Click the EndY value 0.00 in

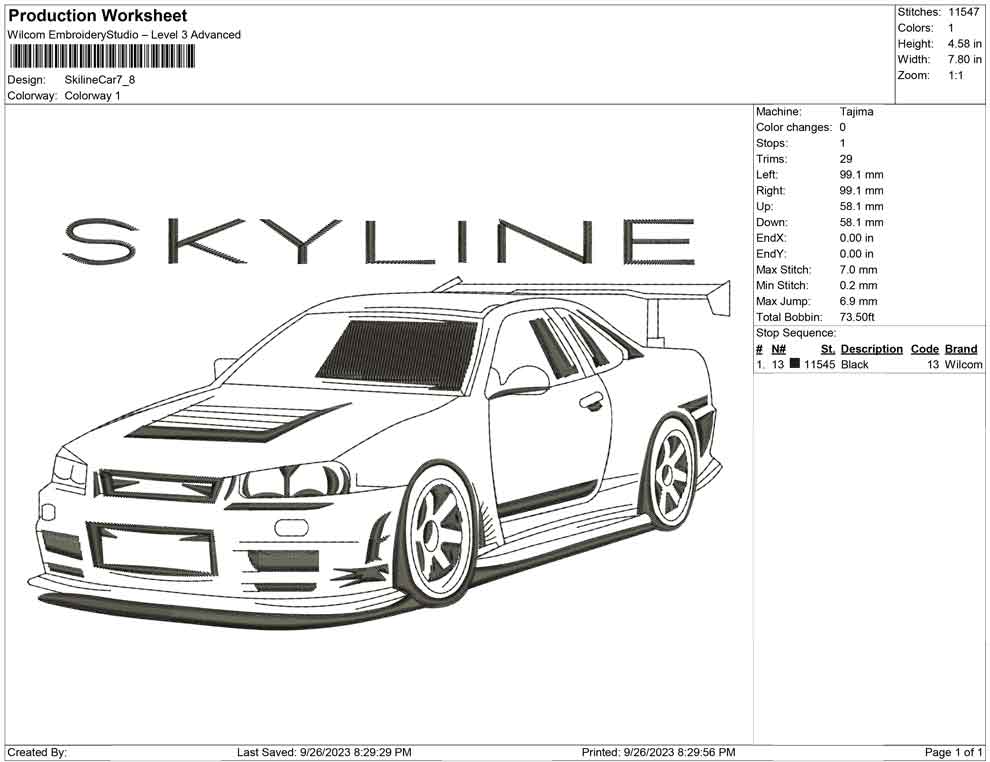[x=856, y=254]
